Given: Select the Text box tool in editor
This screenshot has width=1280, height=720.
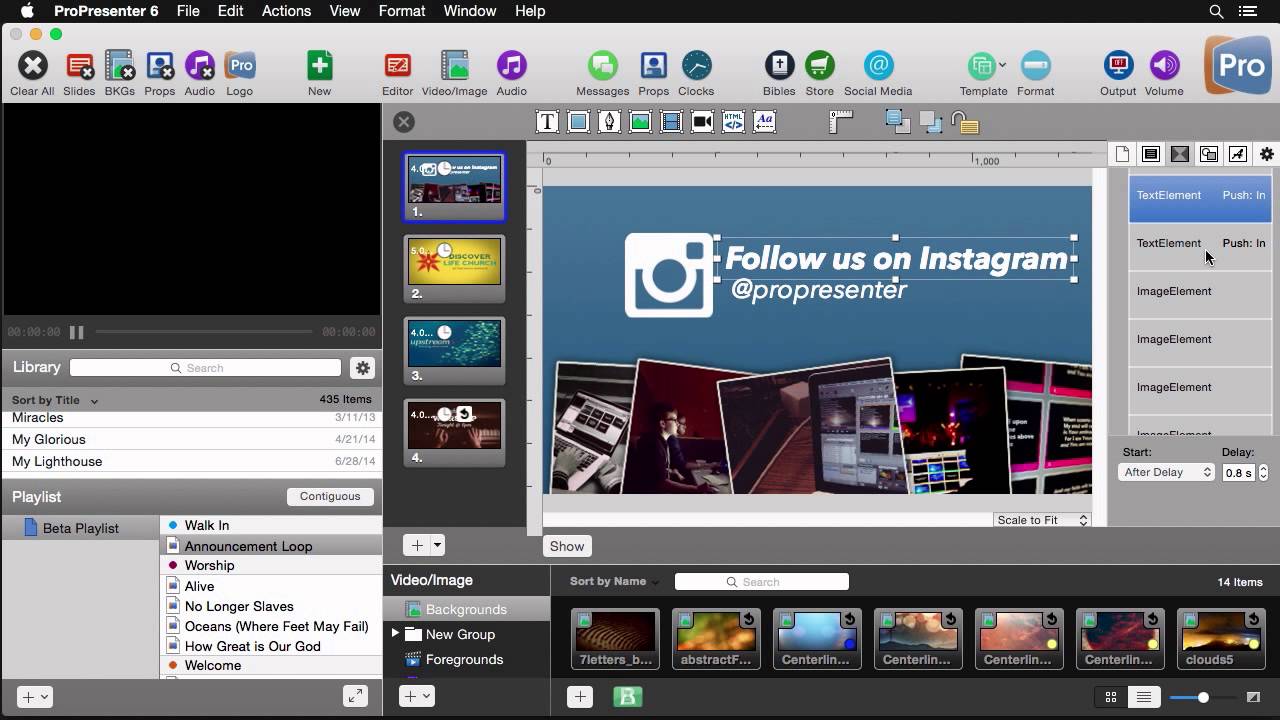Looking at the screenshot, I should coord(547,122).
